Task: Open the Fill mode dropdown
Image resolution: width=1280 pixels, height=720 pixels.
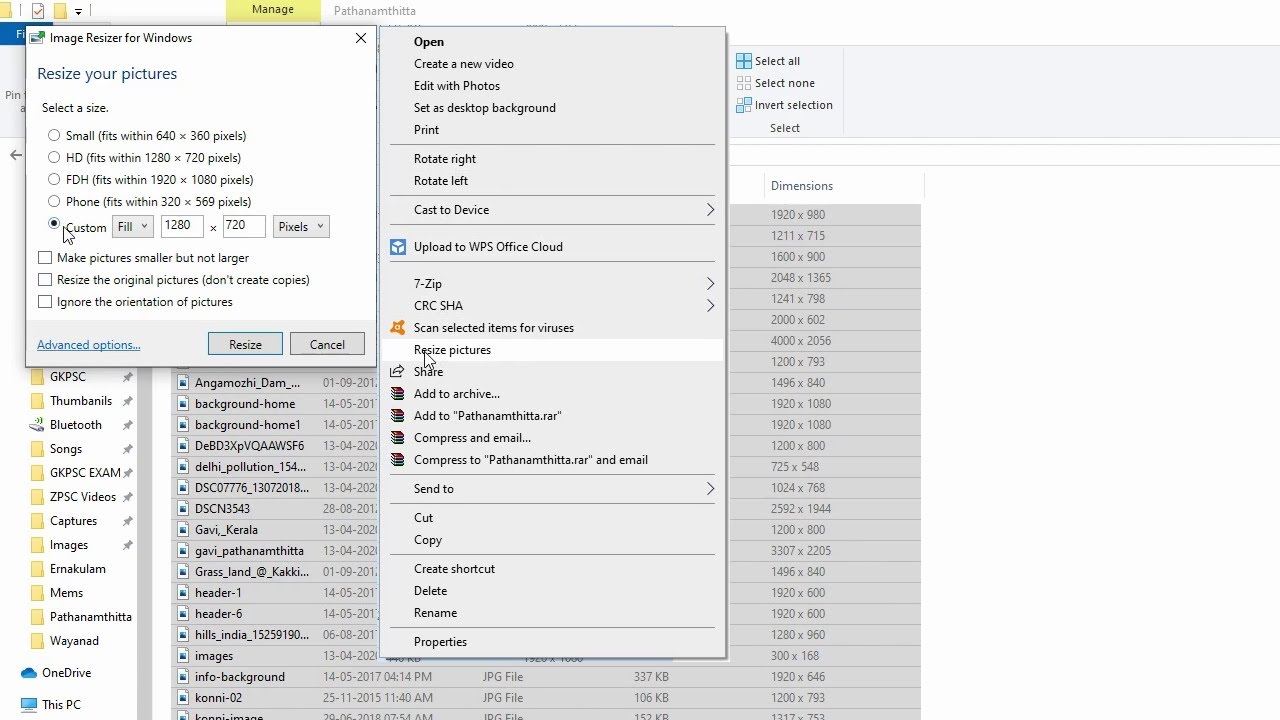Action: tap(133, 227)
